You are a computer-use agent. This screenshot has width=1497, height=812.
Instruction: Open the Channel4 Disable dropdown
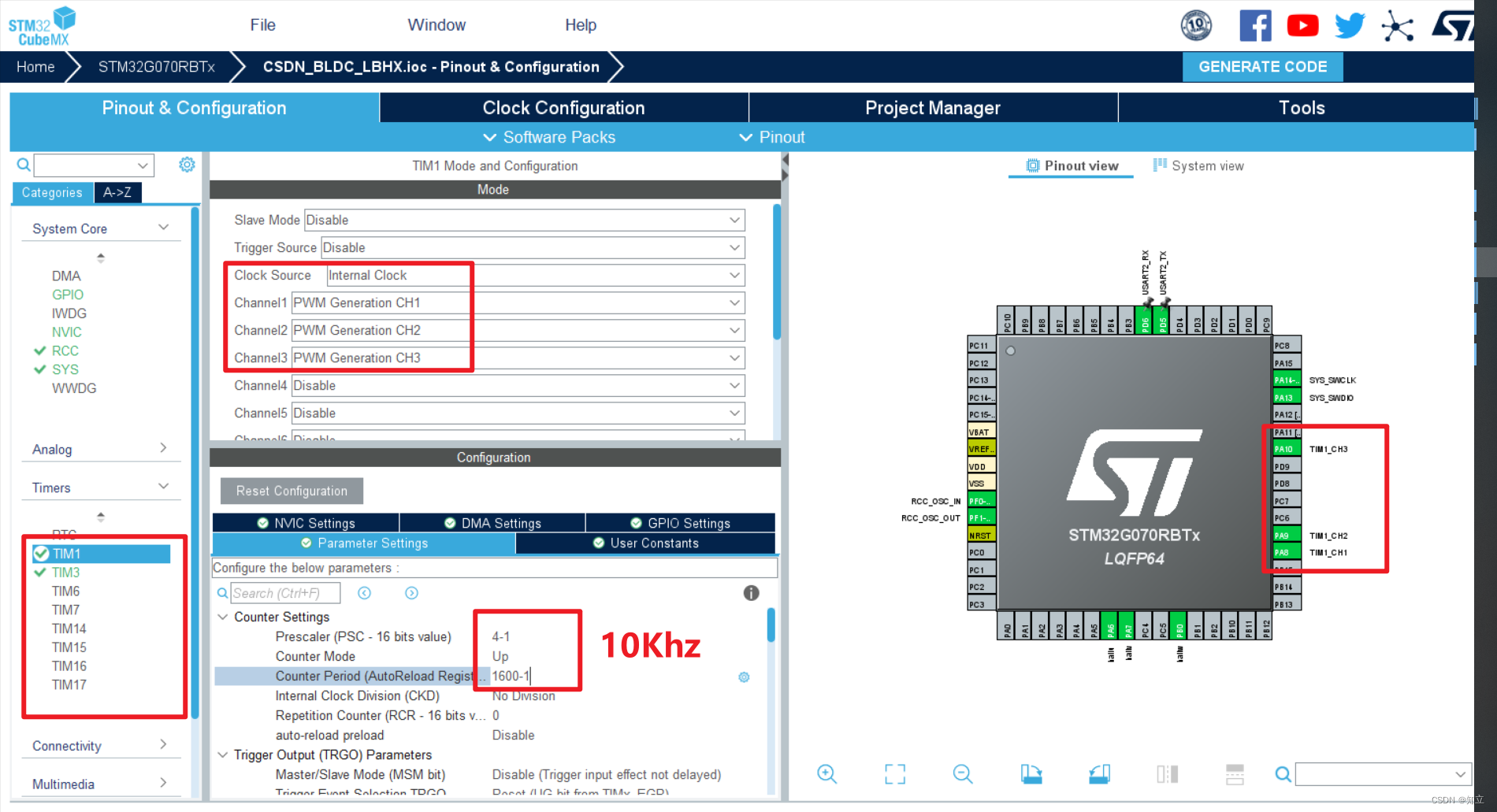click(518, 385)
